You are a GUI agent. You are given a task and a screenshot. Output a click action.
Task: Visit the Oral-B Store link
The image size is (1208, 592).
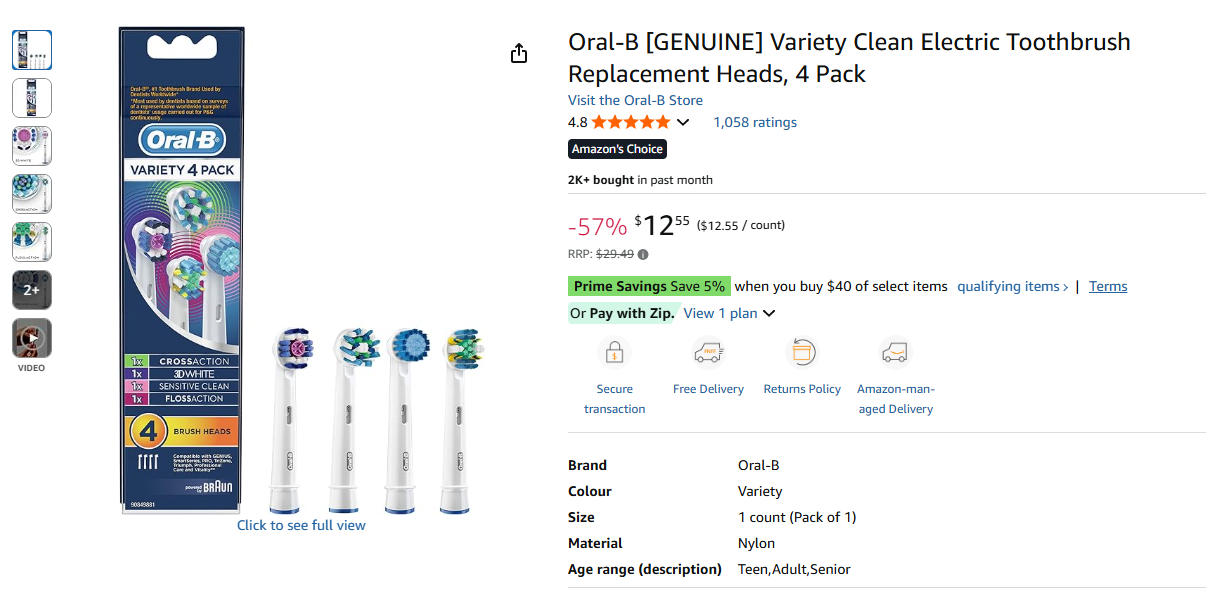[x=635, y=100]
